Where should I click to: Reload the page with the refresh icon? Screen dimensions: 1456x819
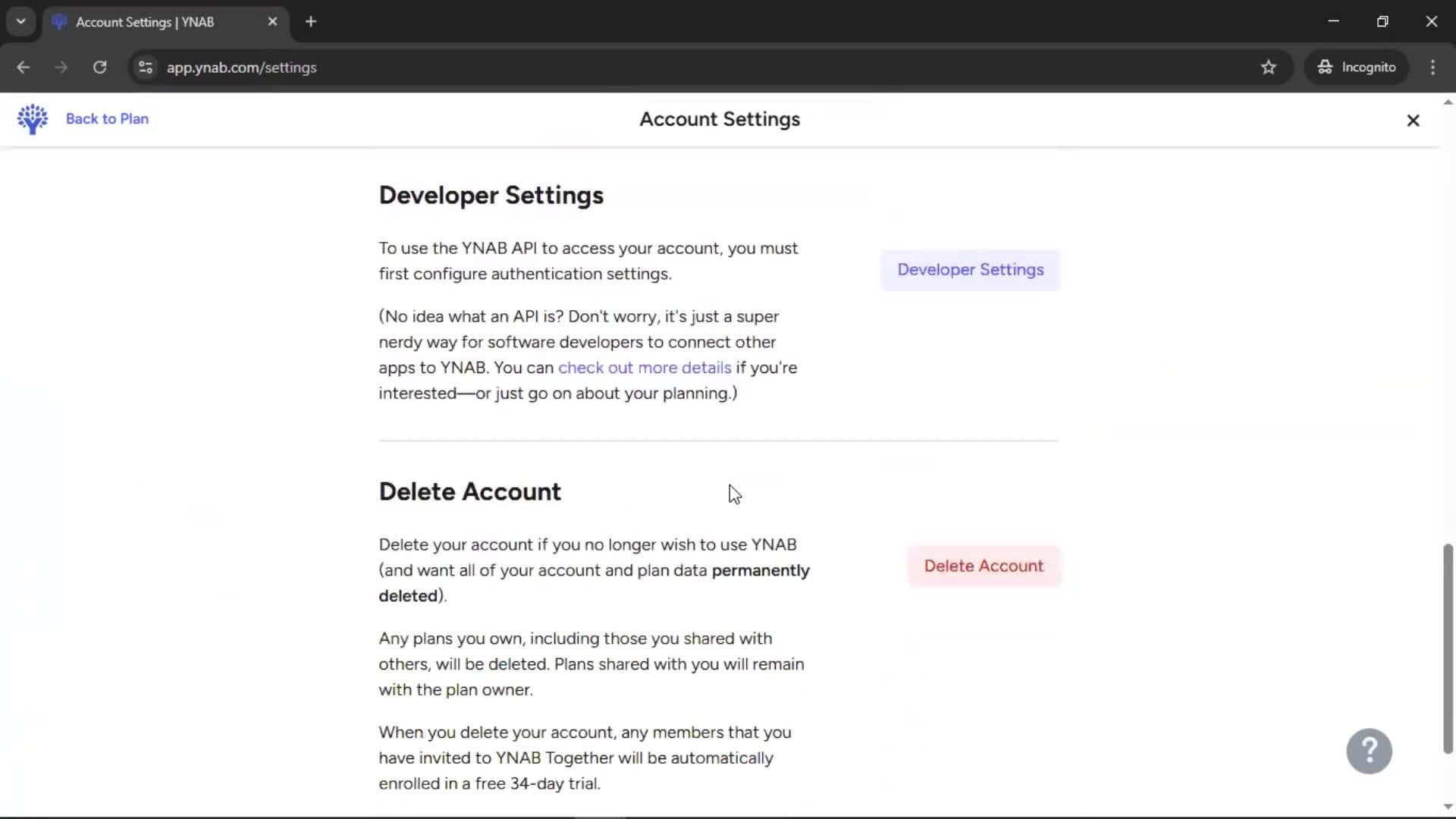99,67
